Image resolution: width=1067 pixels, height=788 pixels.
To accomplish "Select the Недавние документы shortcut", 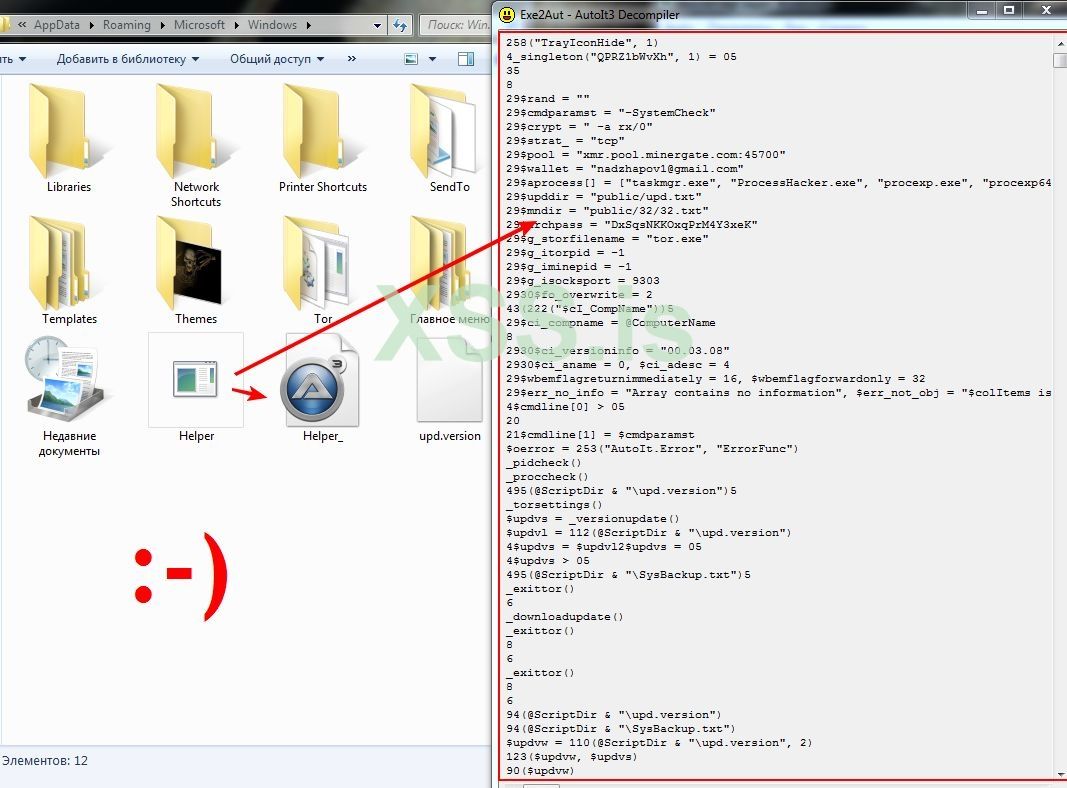I will [x=69, y=397].
